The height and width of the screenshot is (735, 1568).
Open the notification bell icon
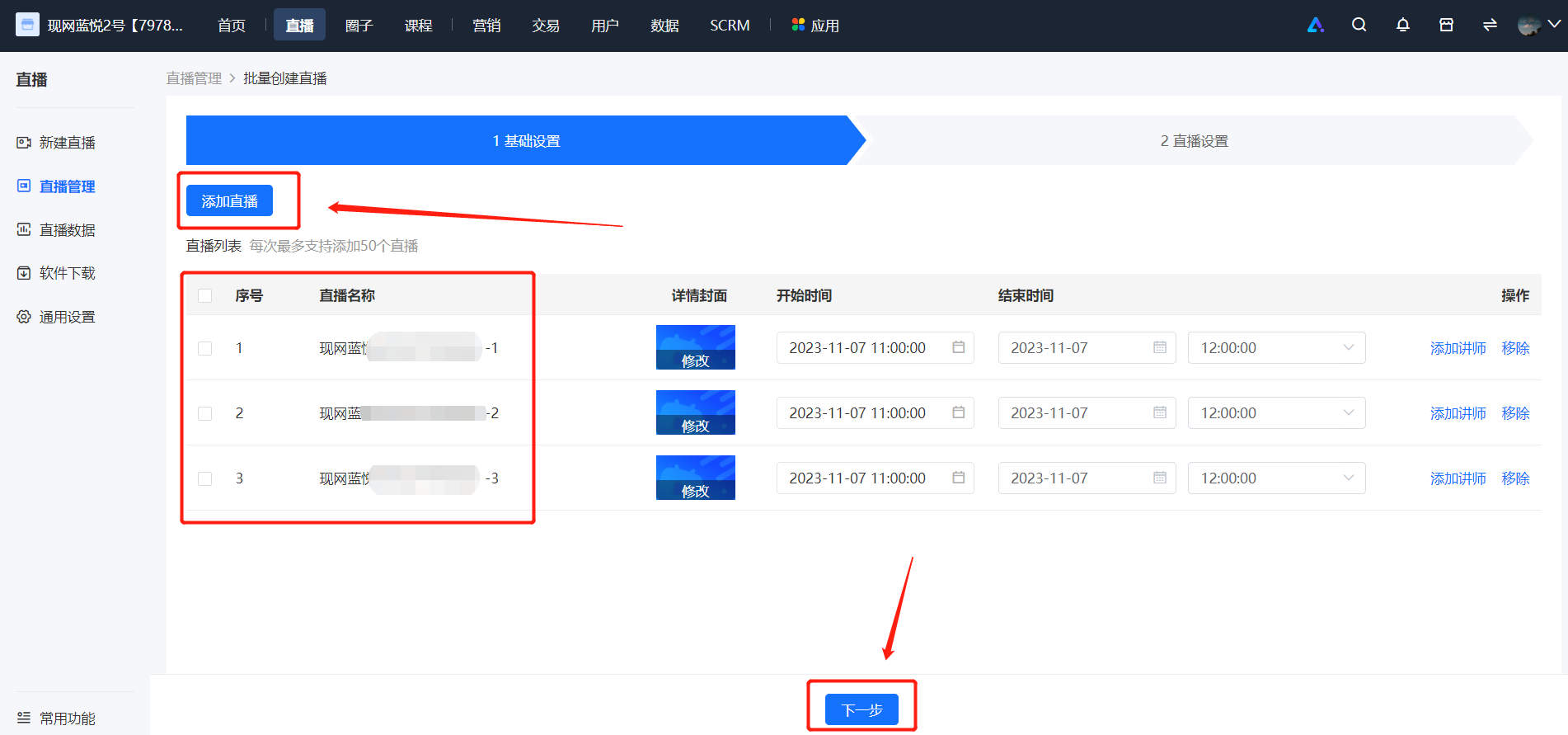(1402, 25)
